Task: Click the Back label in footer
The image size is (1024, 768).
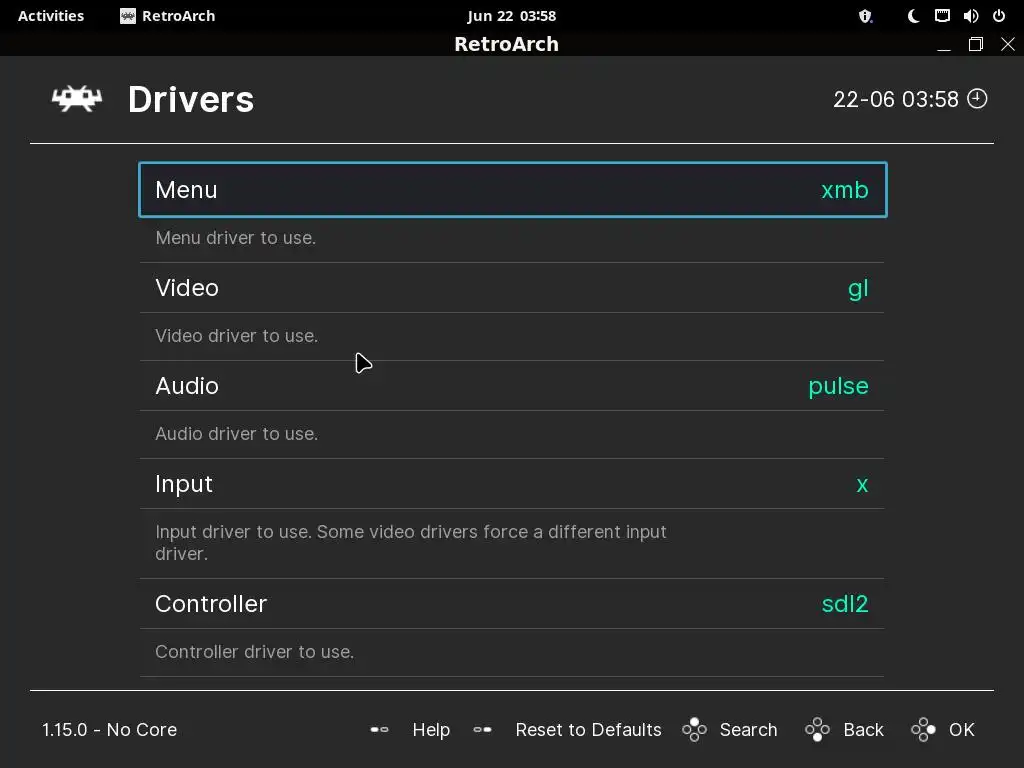Action: pos(863,729)
